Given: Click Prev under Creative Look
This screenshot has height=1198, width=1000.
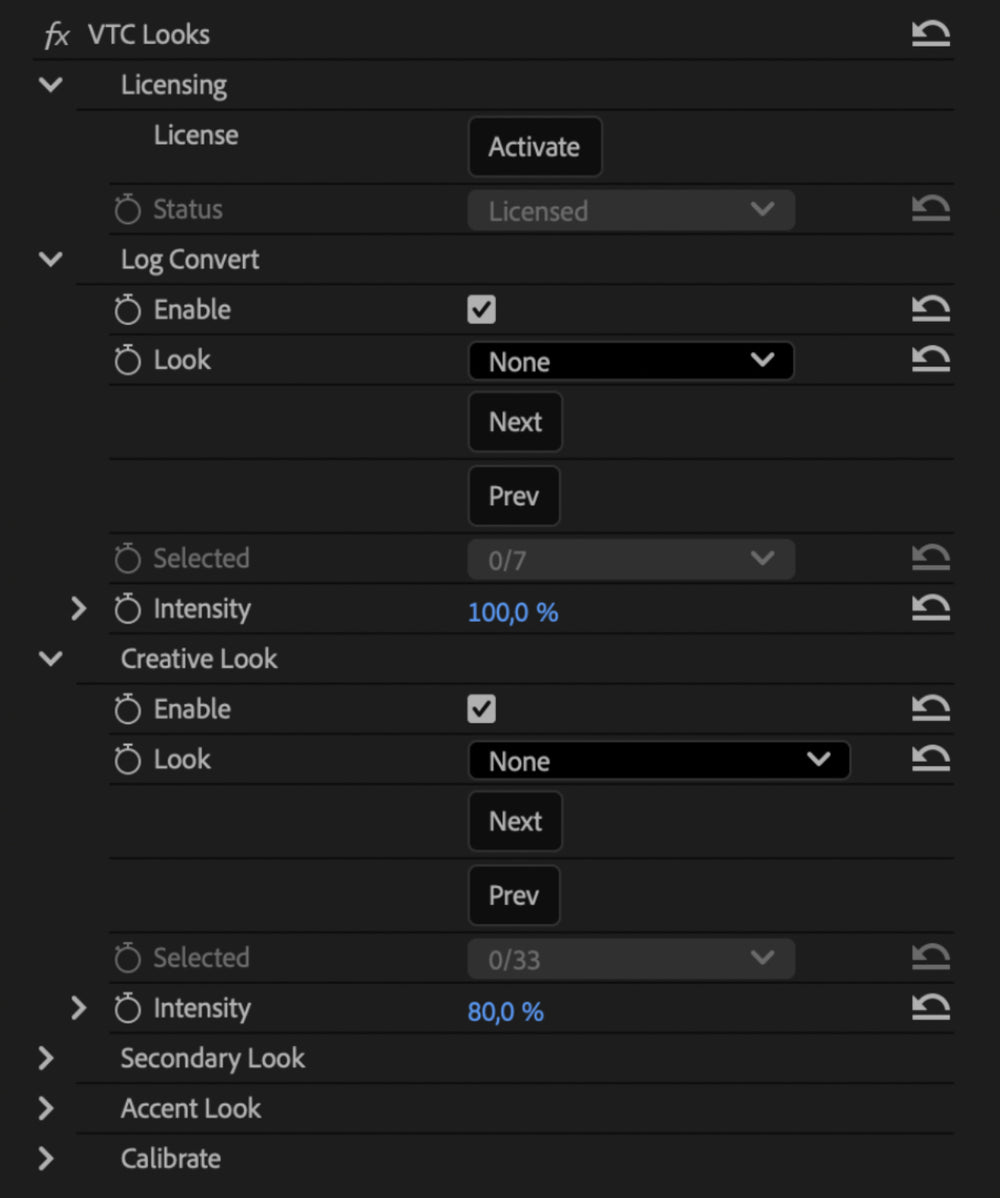Looking at the screenshot, I should coord(513,895).
